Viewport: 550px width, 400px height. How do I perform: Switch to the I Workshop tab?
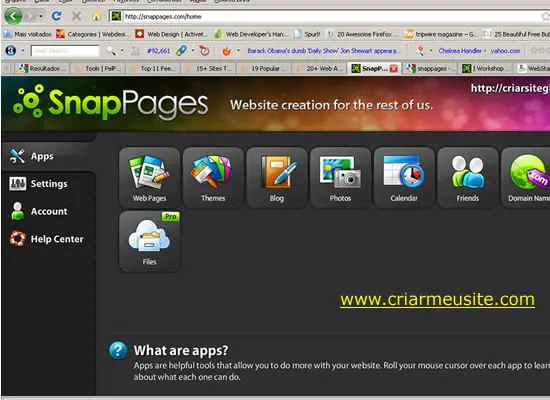[484, 68]
